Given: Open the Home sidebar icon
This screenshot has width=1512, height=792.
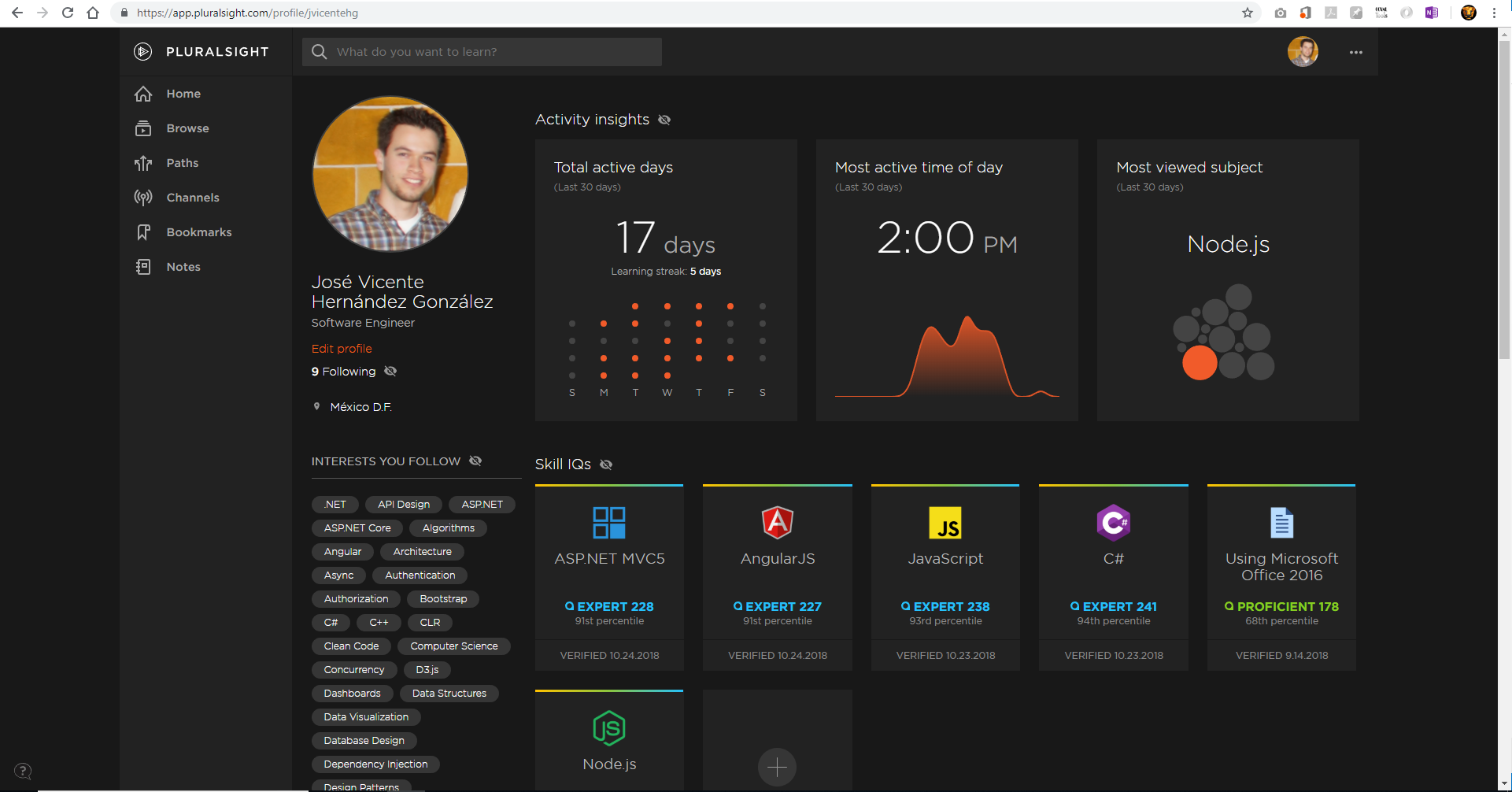Looking at the screenshot, I should [x=143, y=94].
